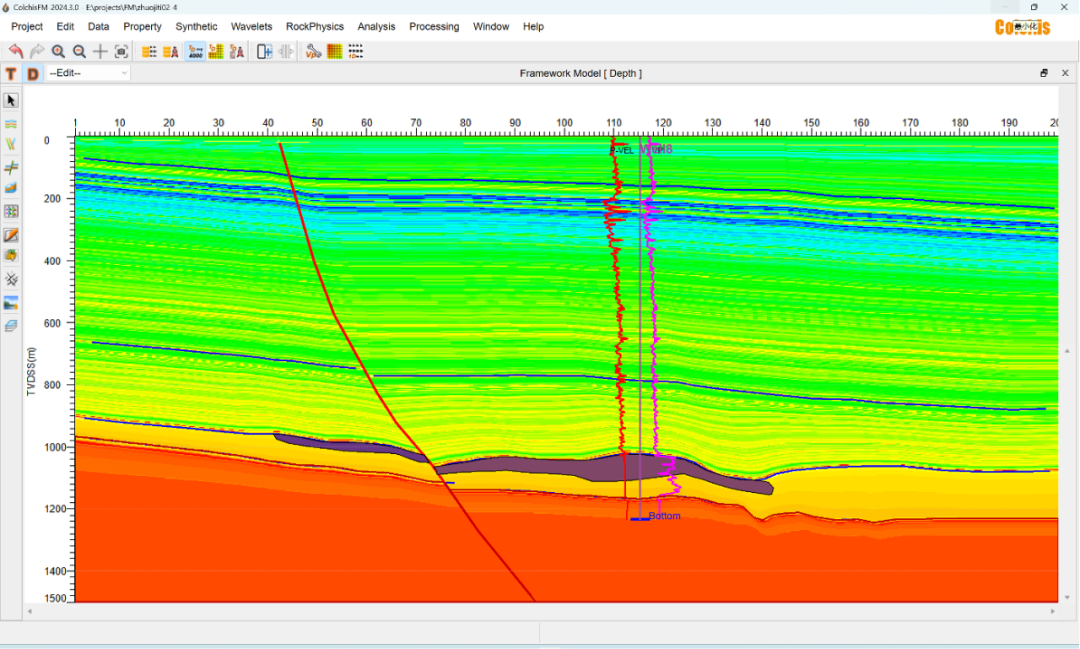Select the crosshair cursor tool
This screenshot has height=649, width=1080.
[x=100, y=51]
